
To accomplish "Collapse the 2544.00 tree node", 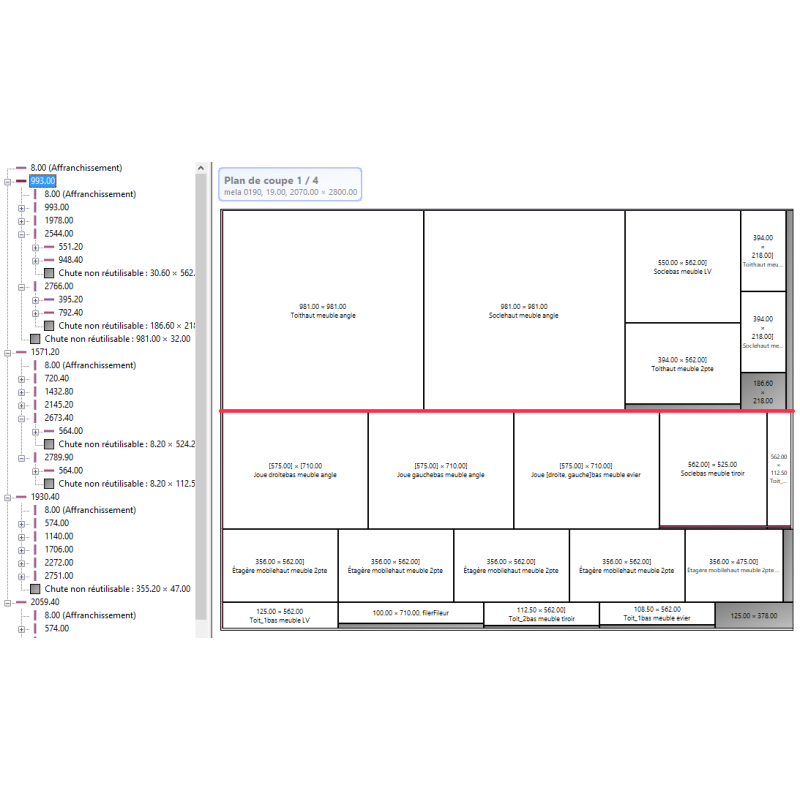I will point(22,234).
